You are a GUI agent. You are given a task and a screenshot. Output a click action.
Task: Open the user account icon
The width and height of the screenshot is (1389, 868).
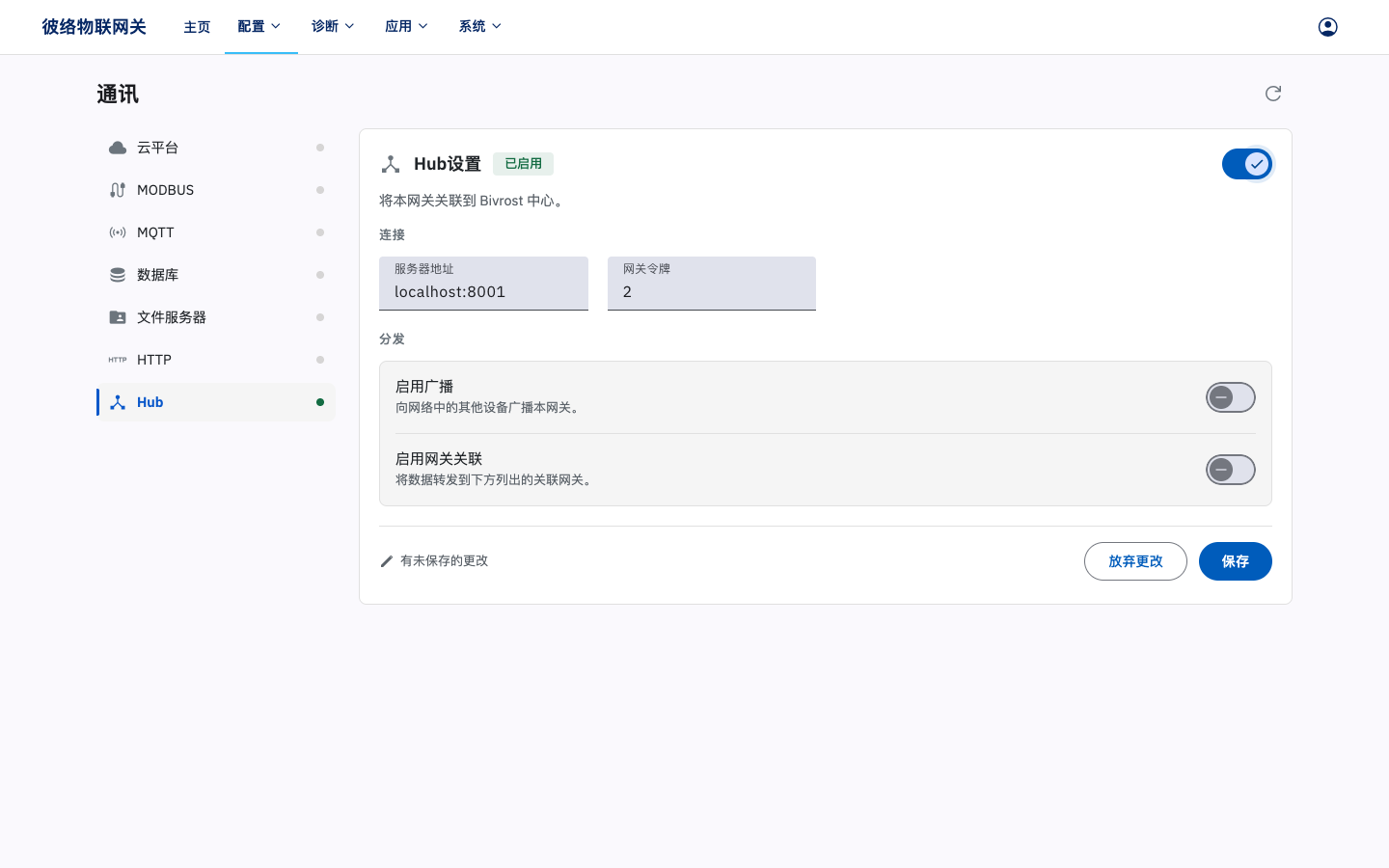(x=1327, y=27)
